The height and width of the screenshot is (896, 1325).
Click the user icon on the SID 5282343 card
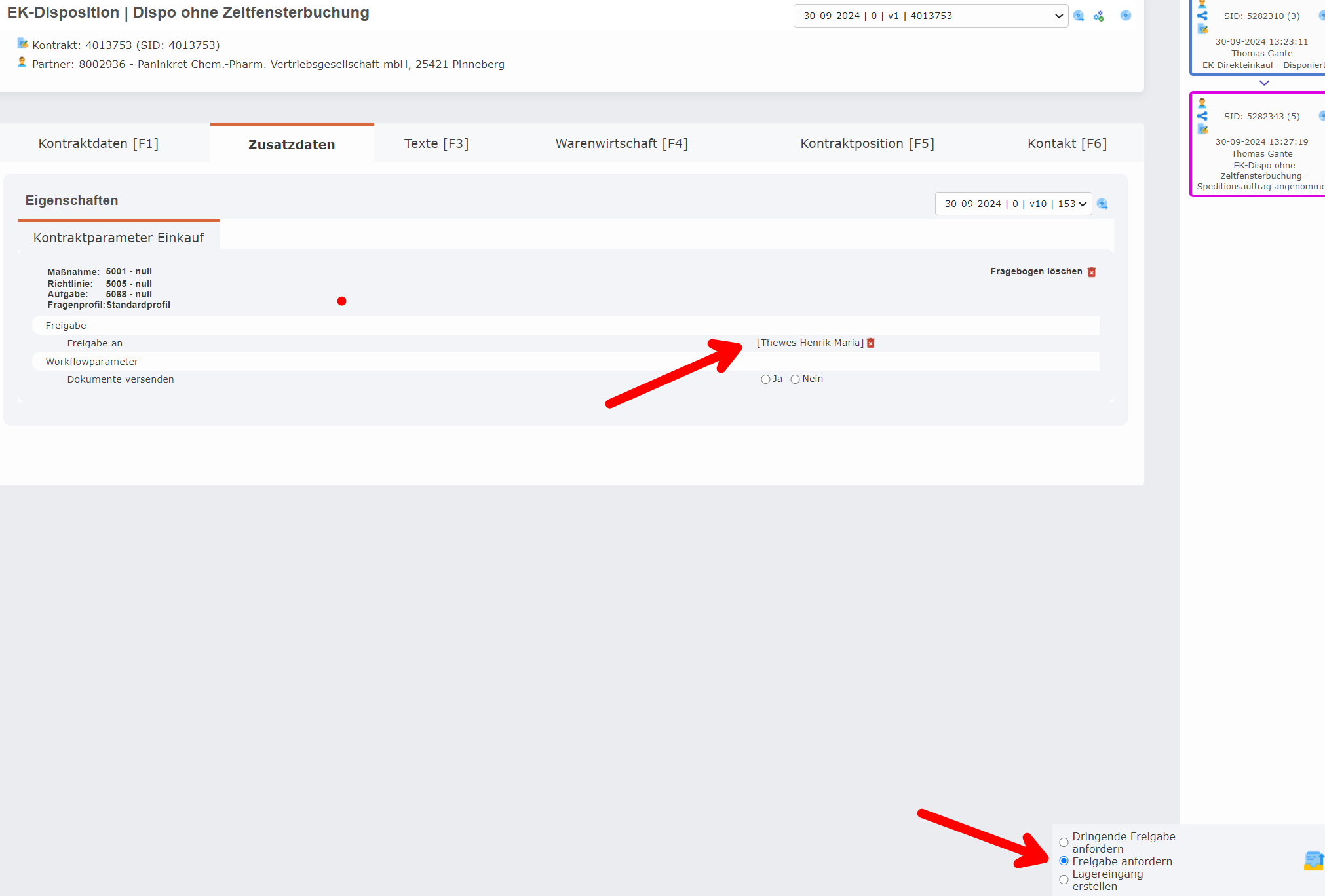pyautogui.click(x=1202, y=103)
